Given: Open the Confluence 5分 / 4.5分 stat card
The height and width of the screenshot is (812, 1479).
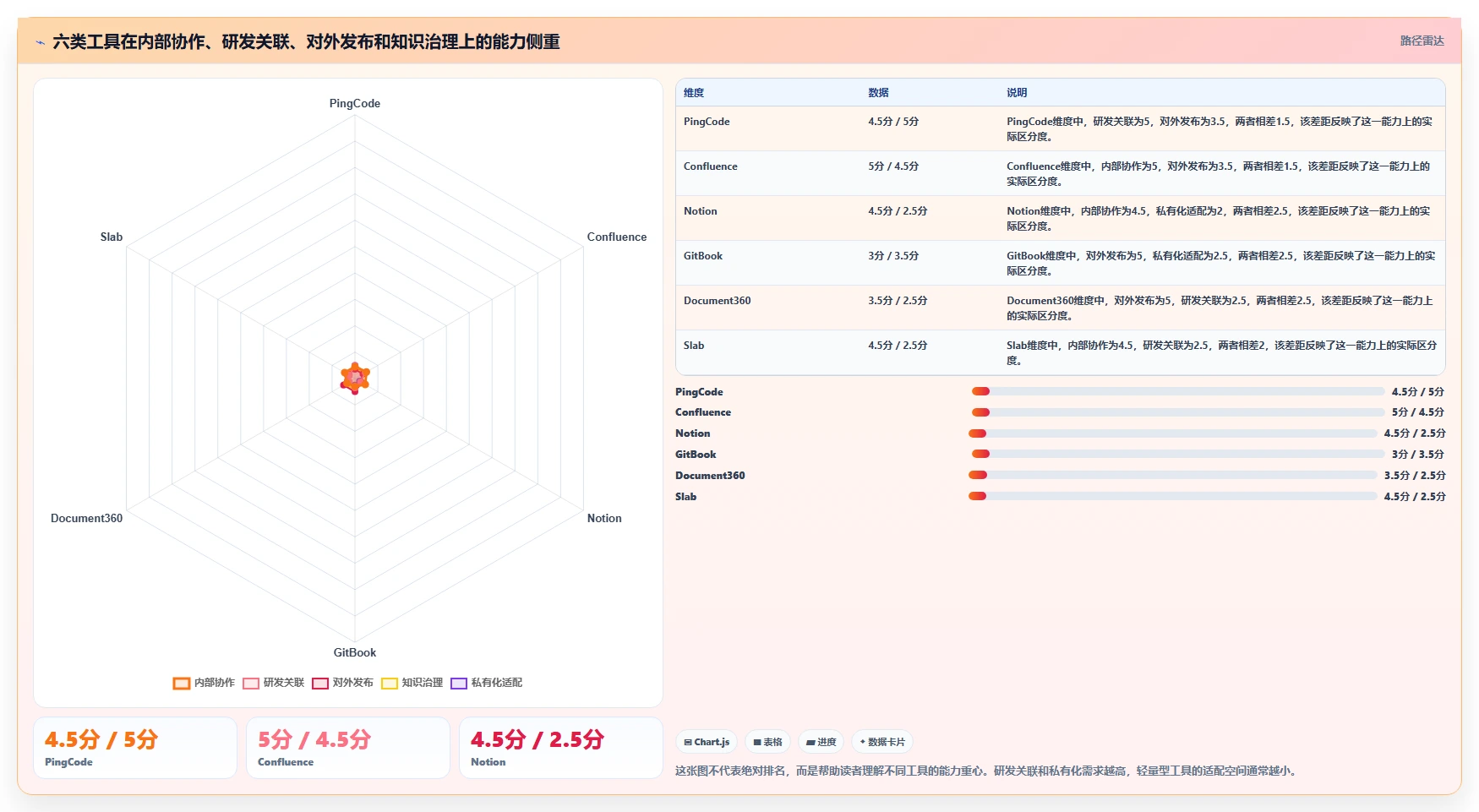Looking at the screenshot, I should pos(348,748).
